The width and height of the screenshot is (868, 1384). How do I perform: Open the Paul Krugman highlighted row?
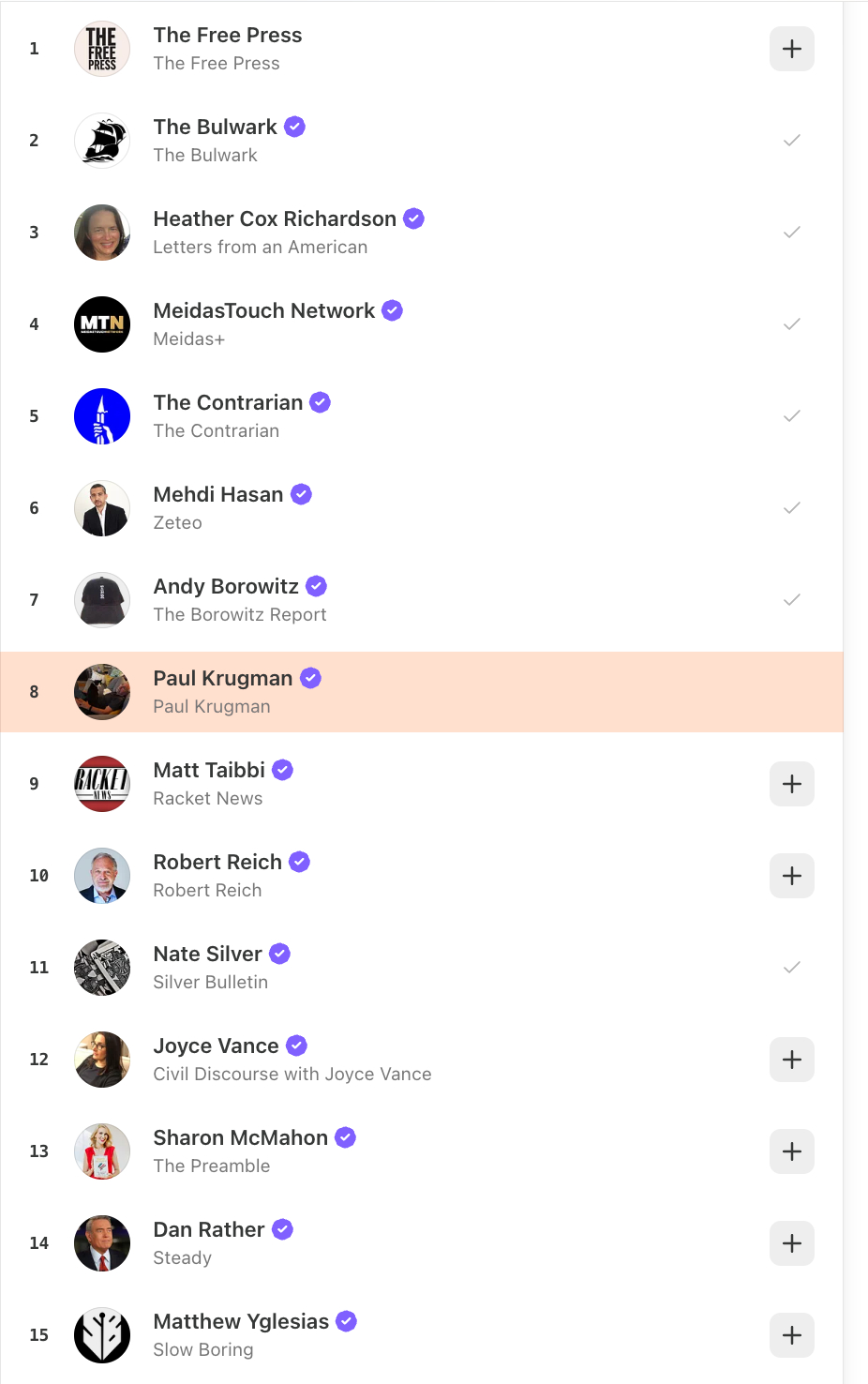coord(422,692)
